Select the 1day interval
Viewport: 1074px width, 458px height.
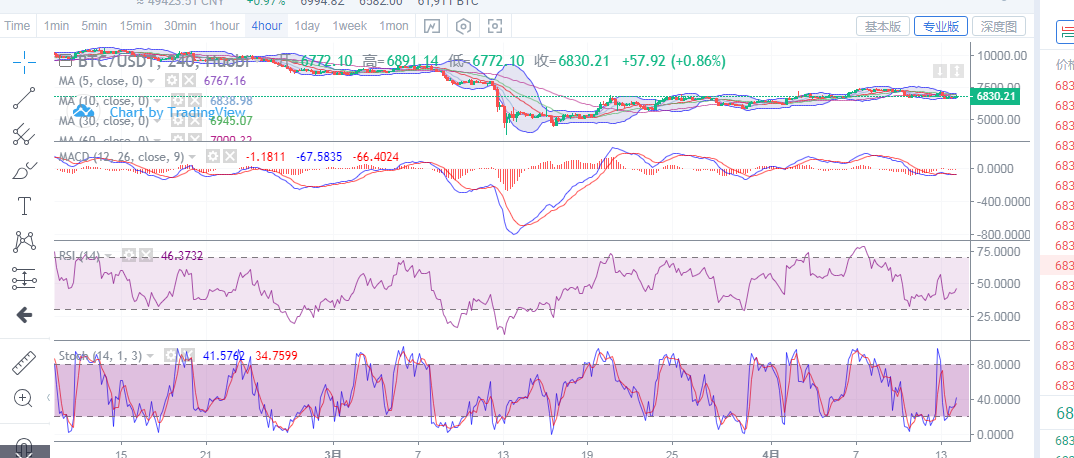coord(307,26)
